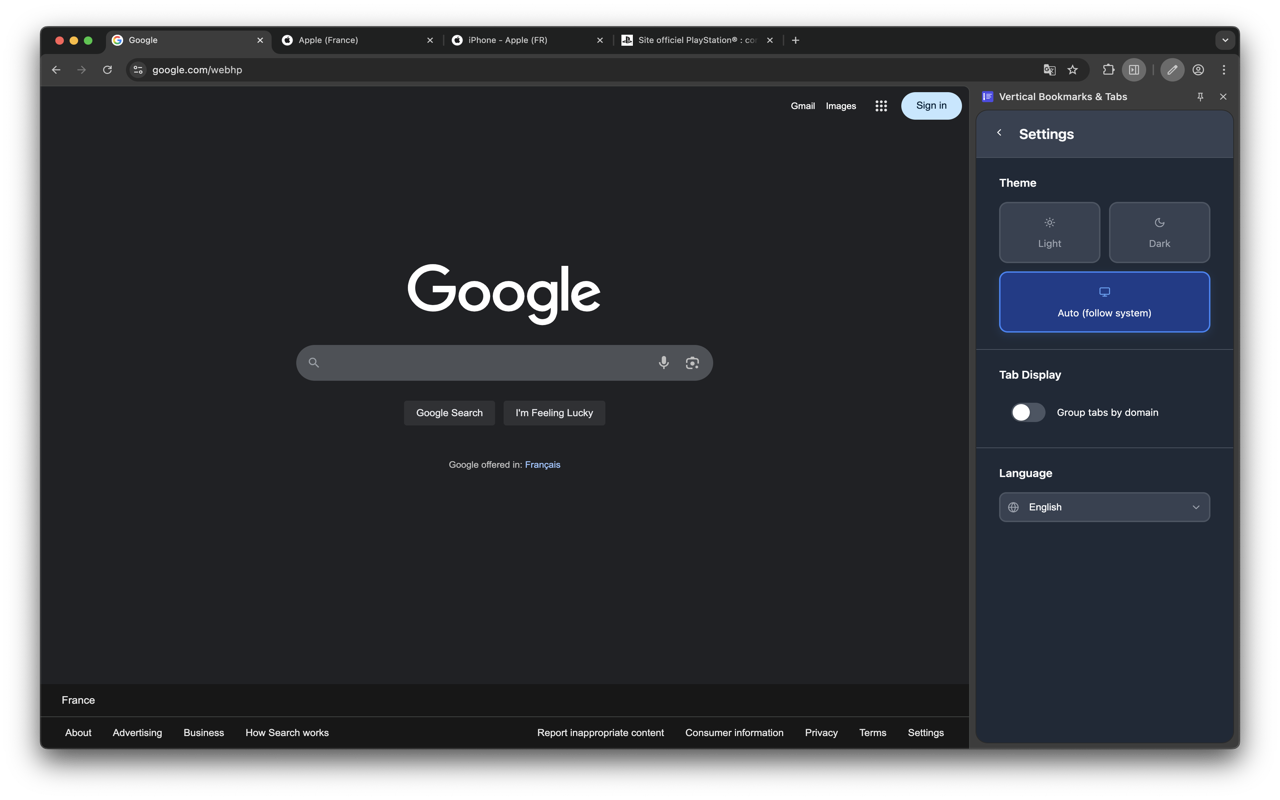Open the Language dropdown showing English
The width and height of the screenshot is (1280, 800).
coord(1104,507)
